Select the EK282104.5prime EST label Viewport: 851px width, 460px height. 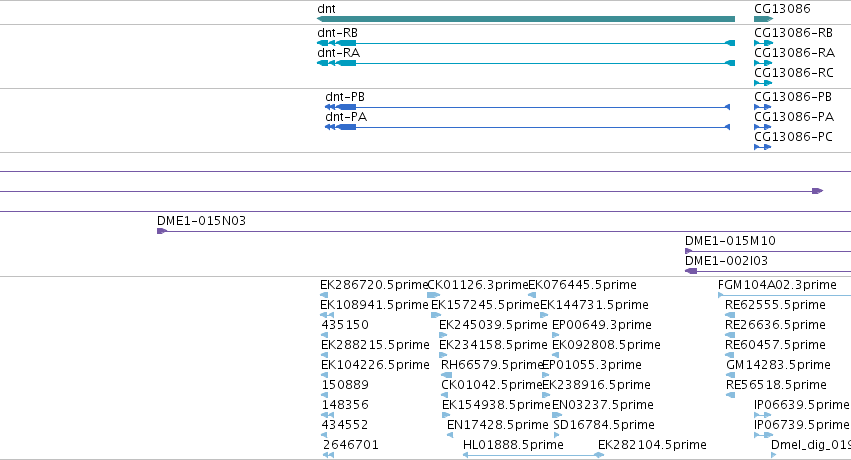pos(652,445)
